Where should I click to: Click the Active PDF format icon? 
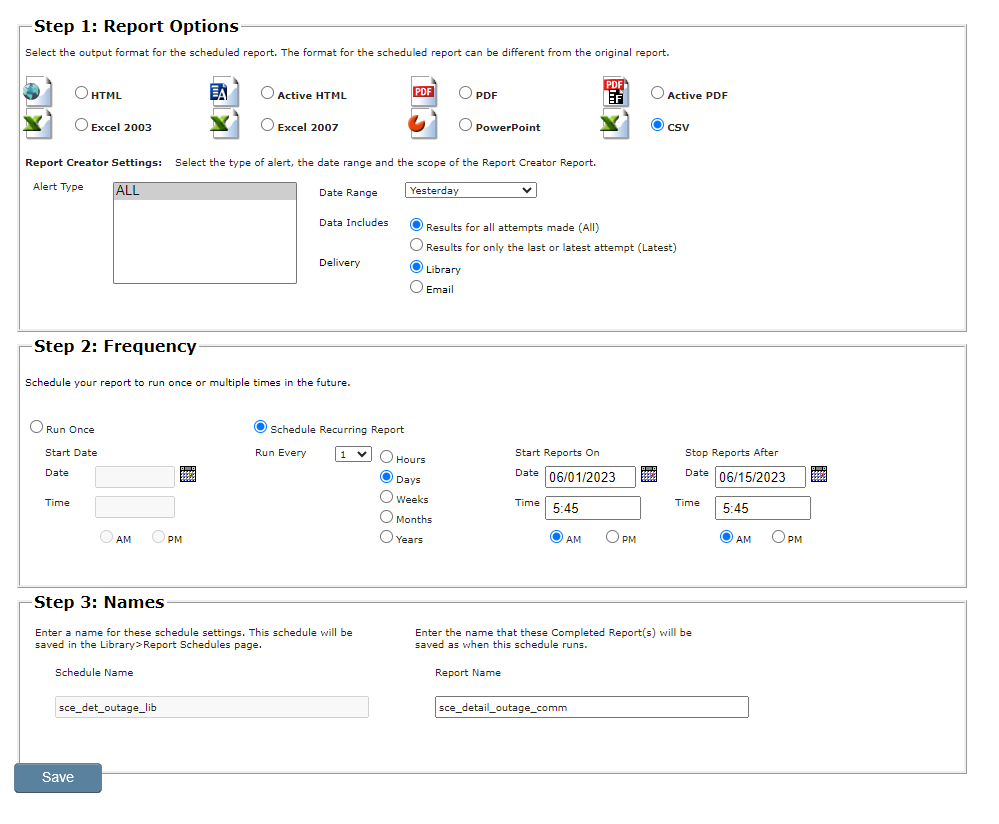tap(615, 92)
